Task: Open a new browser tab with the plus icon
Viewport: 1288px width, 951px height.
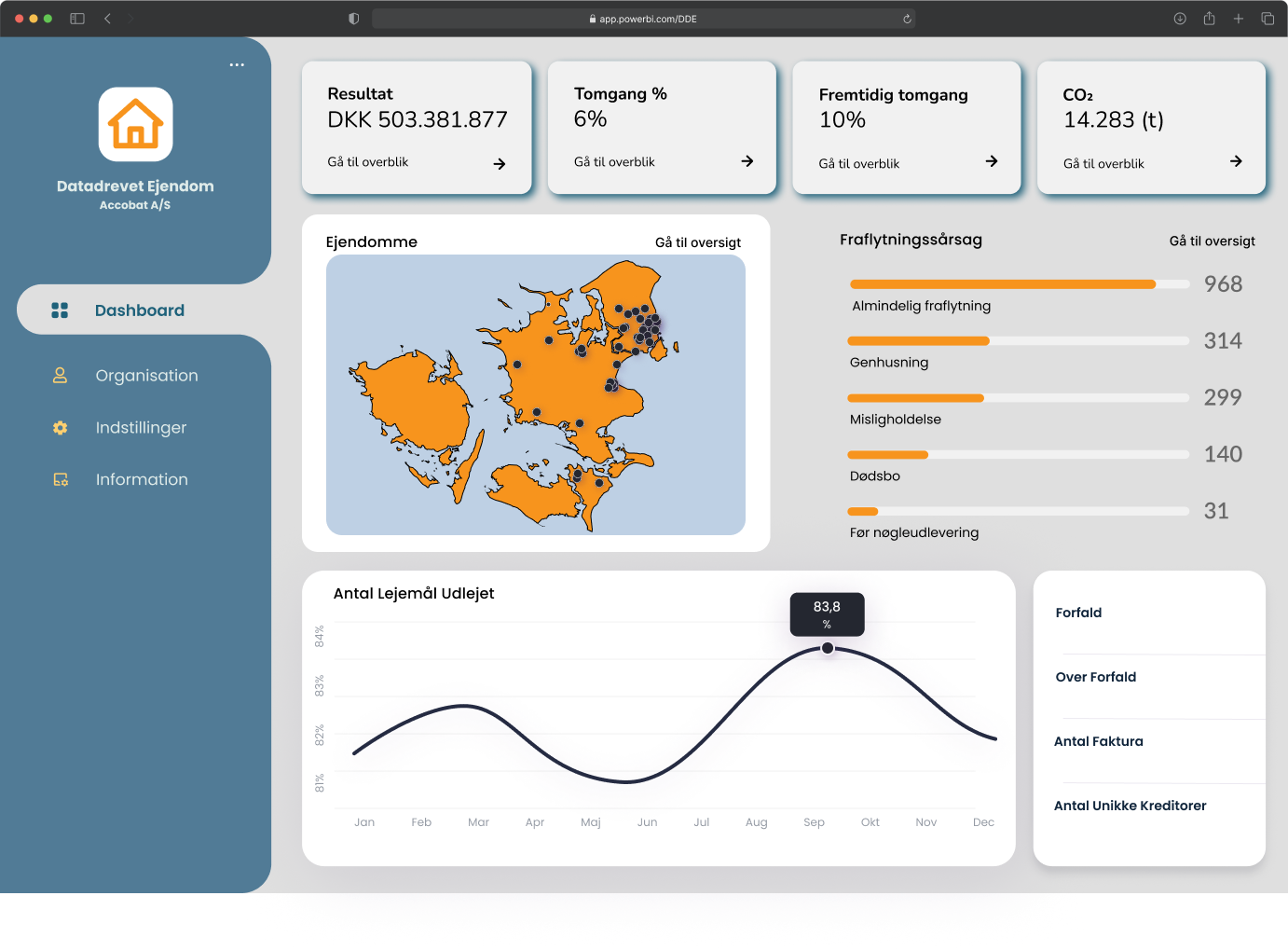Action: coord(1239,19)
